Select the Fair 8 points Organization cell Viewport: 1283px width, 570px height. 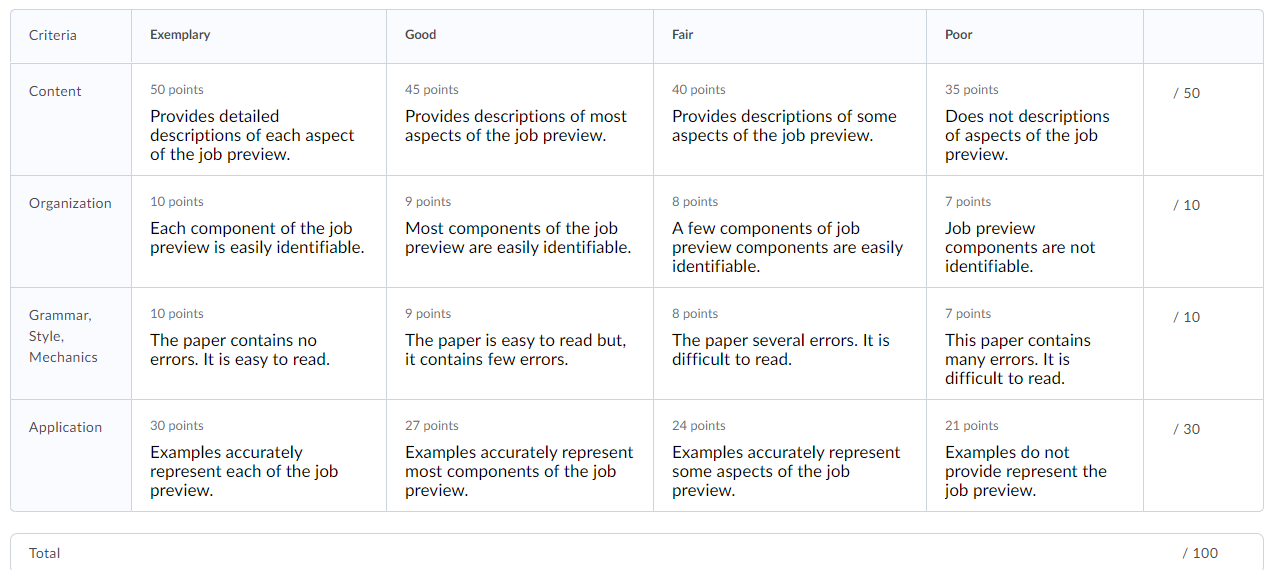tap(790, 232)
